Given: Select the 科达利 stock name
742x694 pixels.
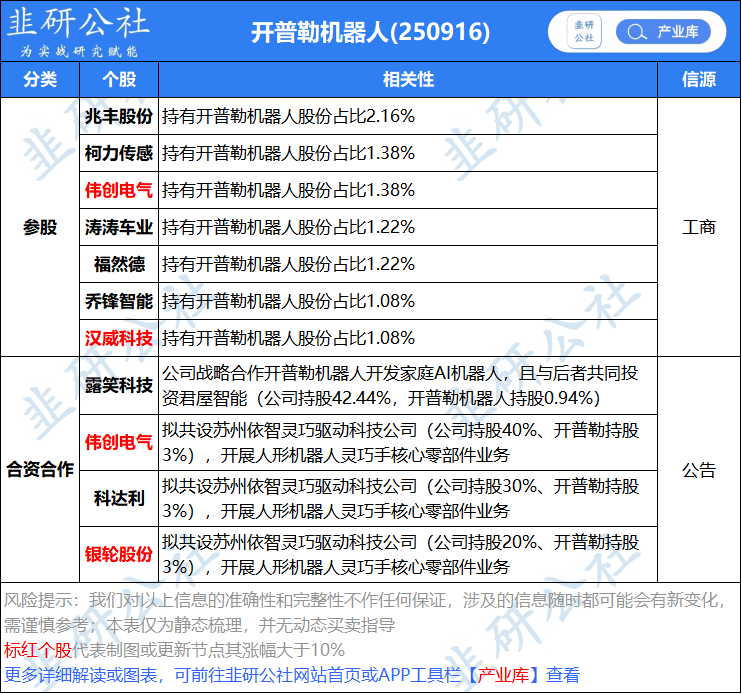Looking at the screenshot, I should tap(119, 498).
